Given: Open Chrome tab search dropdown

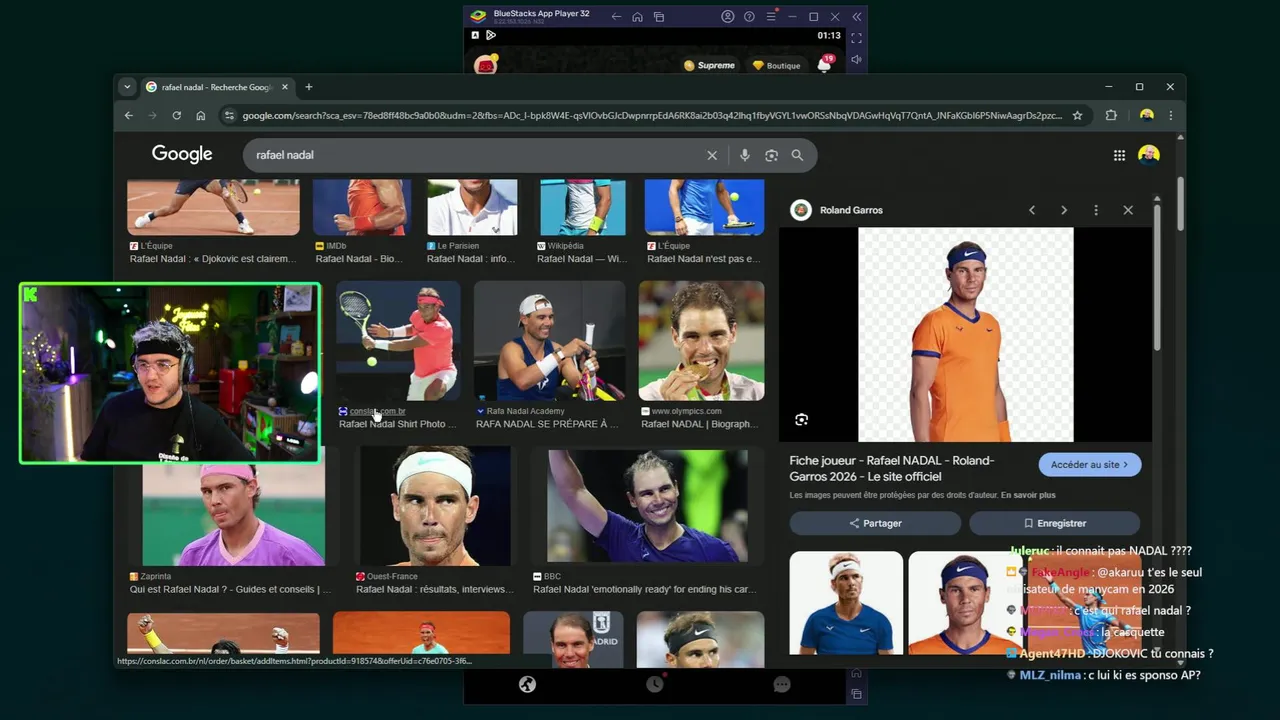Looking at the screenshot, I should [x=127, y=87].
